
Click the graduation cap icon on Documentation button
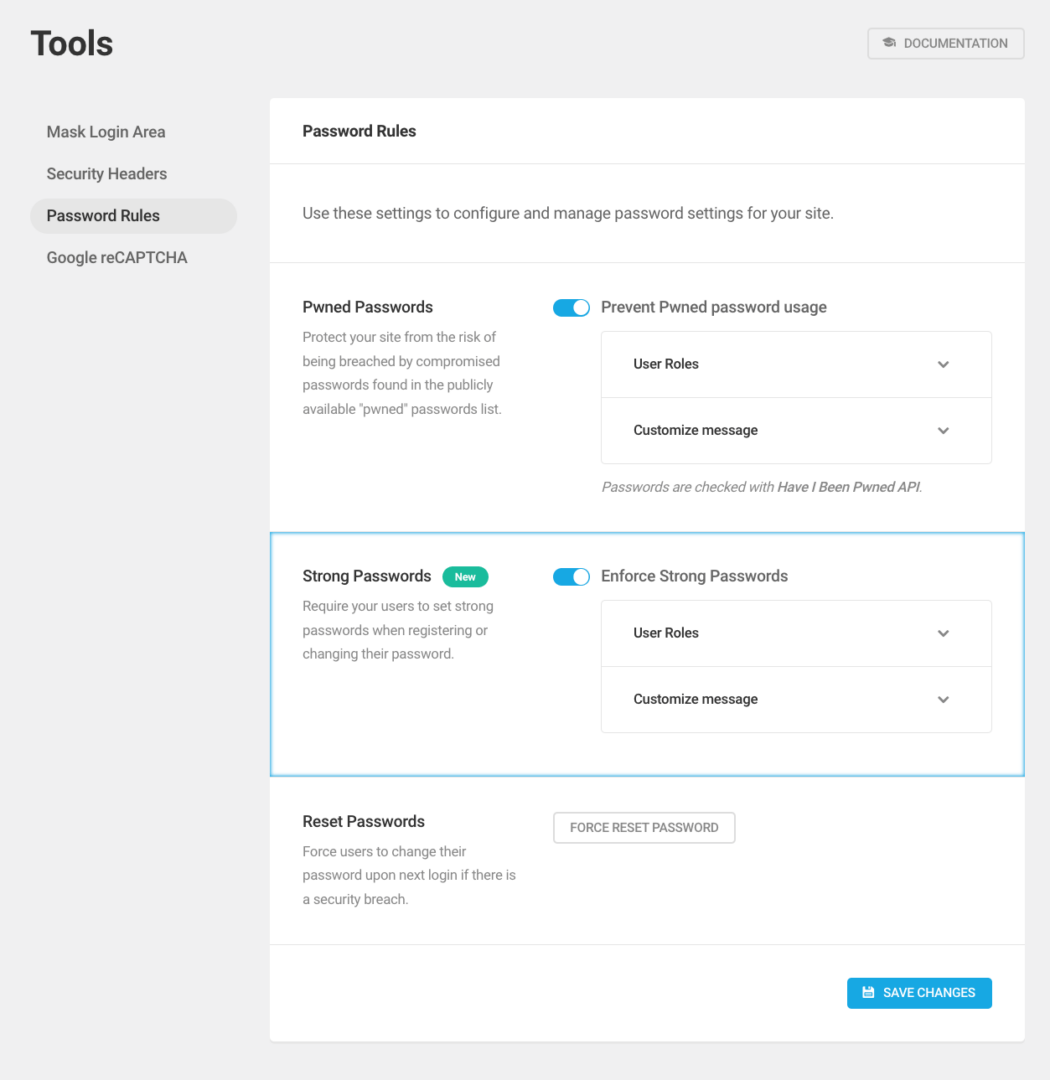point(889,43)
